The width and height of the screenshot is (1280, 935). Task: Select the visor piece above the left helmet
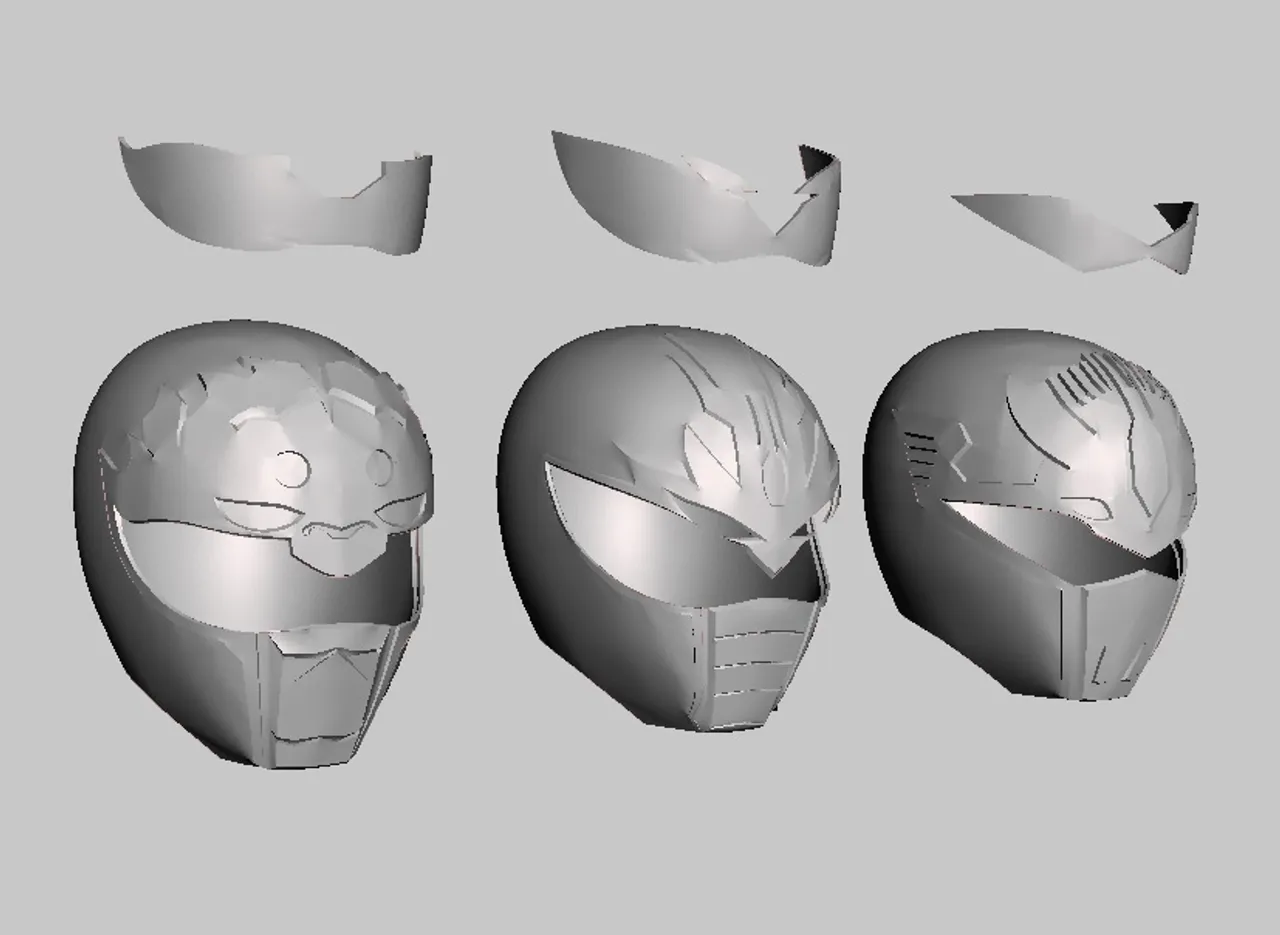tap(275, 196)
